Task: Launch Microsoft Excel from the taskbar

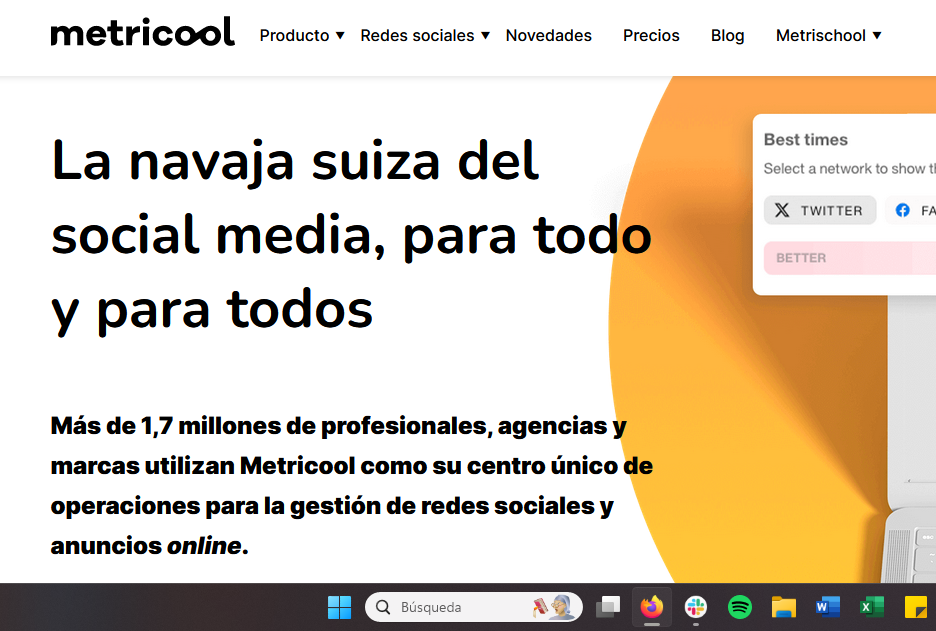Action: pyautogui.click(x=871, y=606)
